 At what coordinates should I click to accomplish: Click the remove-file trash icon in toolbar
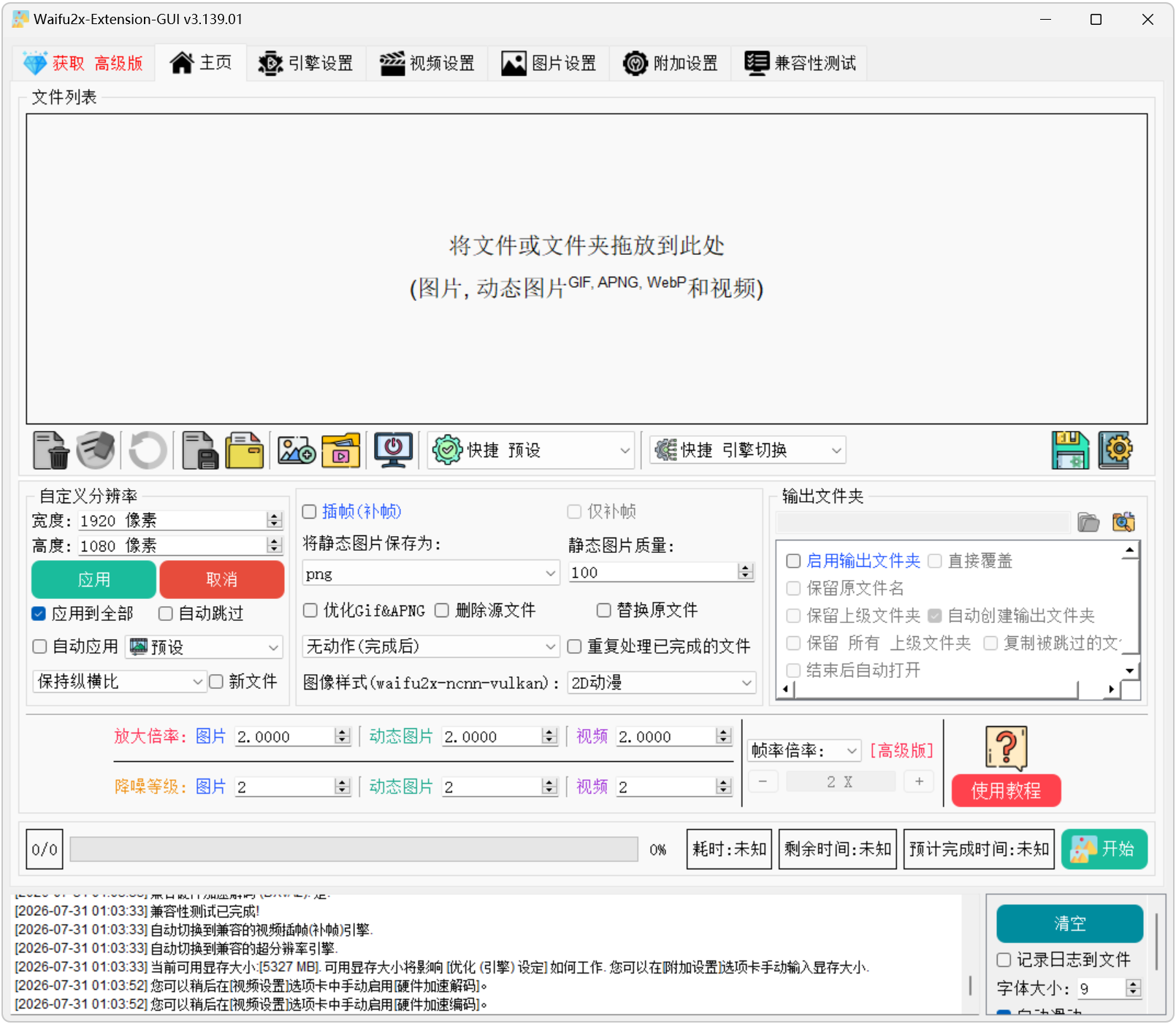point(51,450)
